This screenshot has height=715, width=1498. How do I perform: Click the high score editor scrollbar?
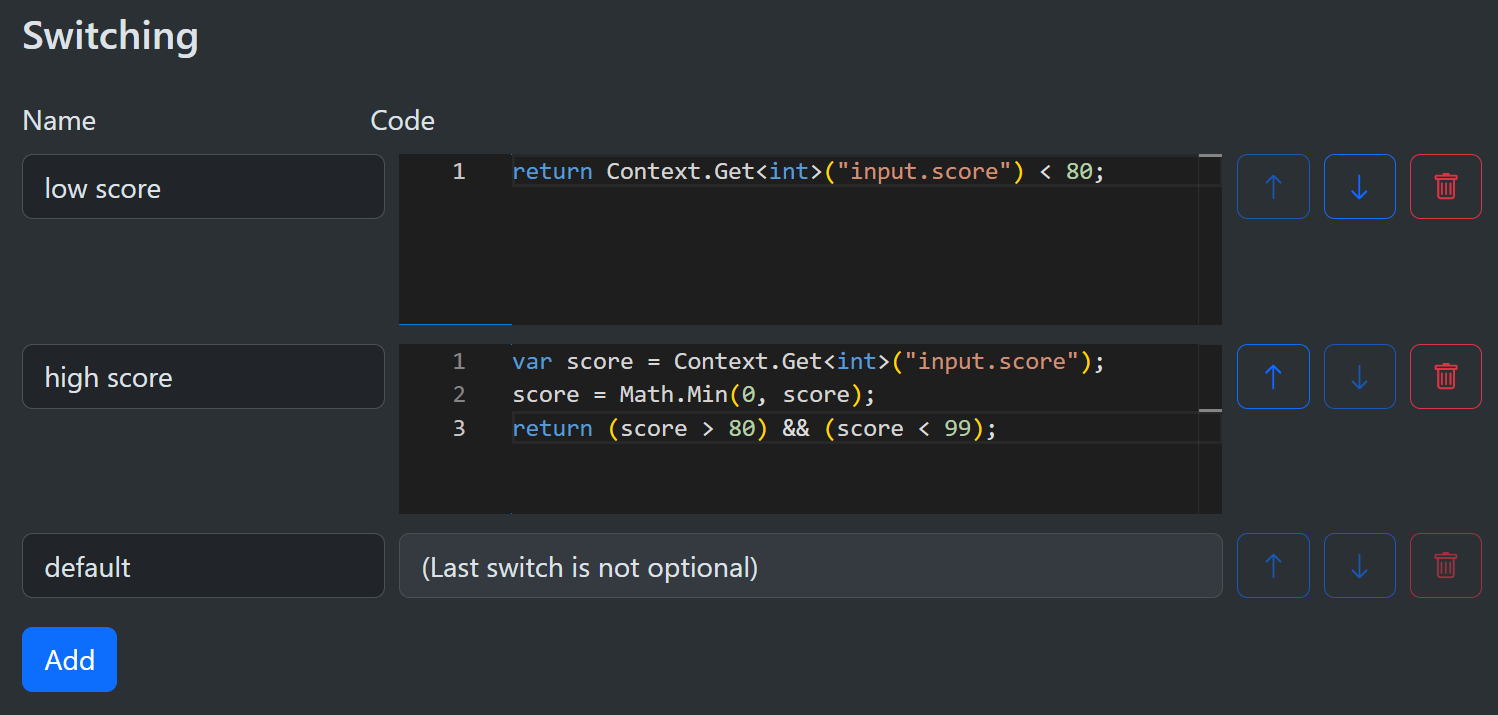pos(1210,430)
